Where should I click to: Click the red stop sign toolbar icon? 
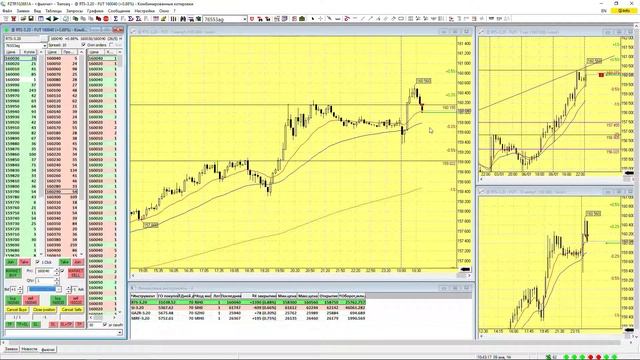(x=106, y=19)
